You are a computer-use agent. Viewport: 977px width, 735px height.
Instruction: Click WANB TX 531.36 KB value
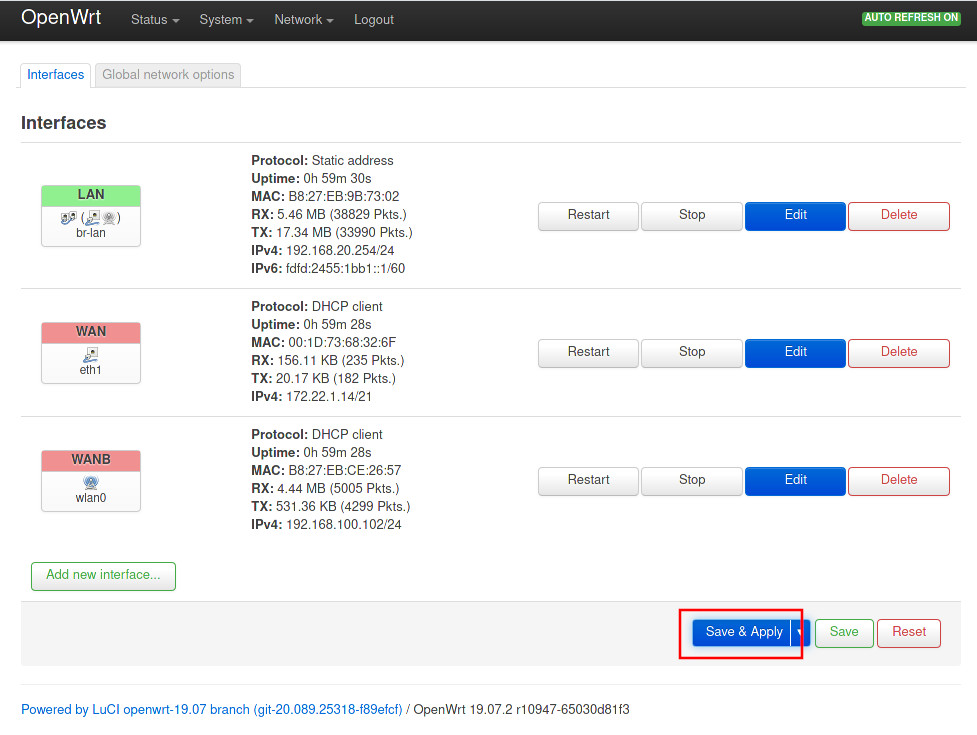[343, 506]
